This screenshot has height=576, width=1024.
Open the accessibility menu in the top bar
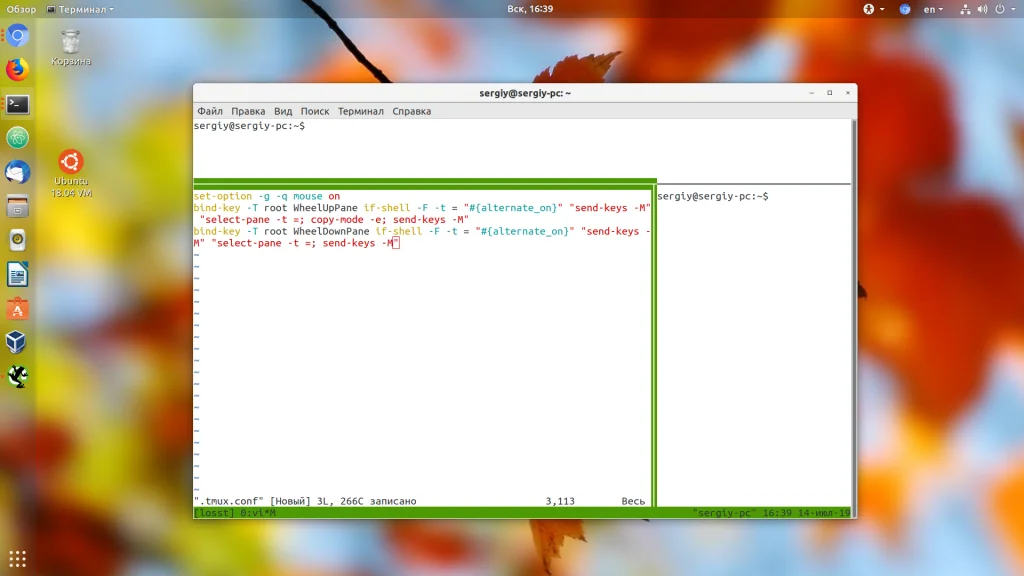pos(869,9)
